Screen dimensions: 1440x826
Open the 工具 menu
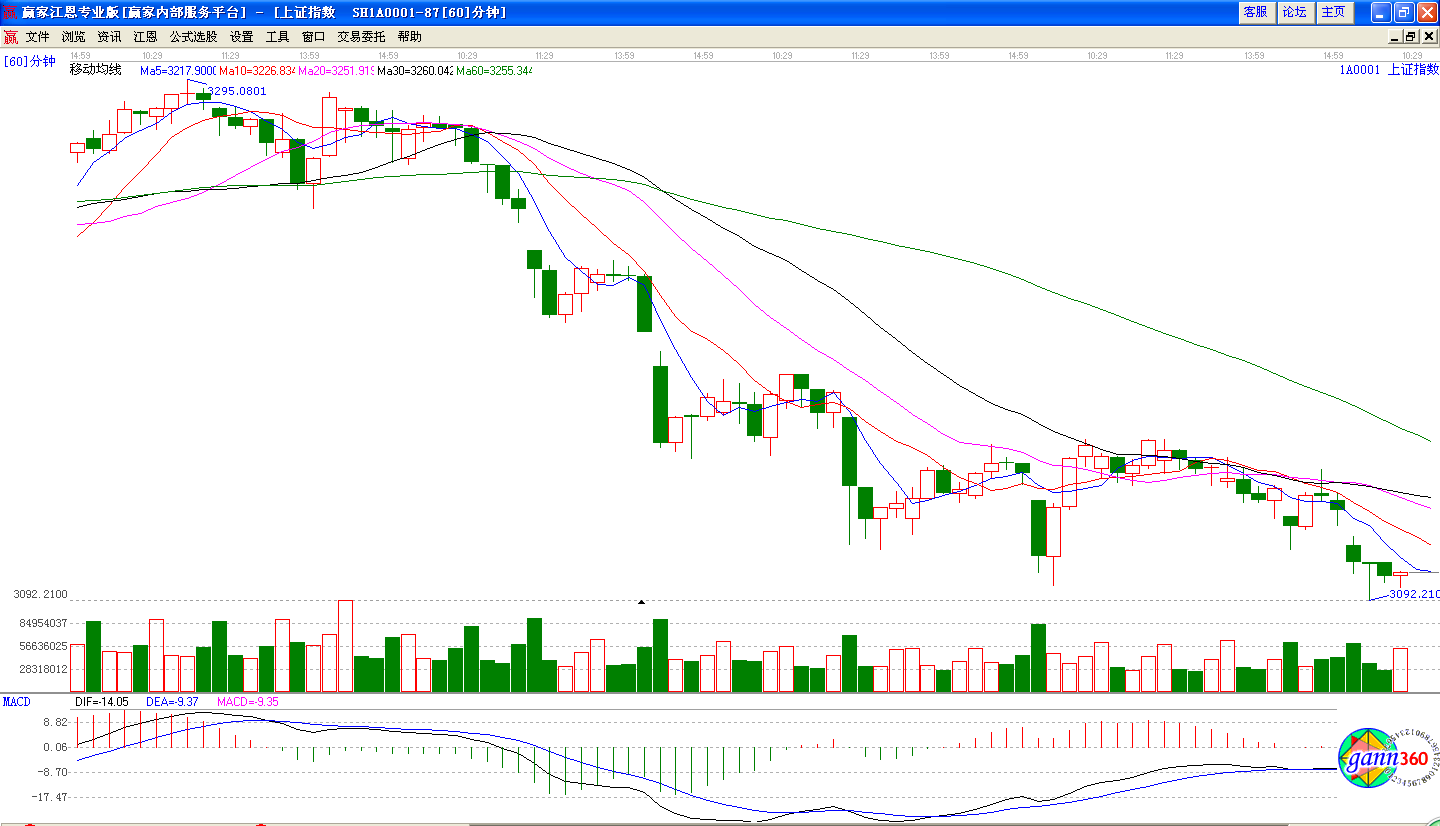pos(277,36)
